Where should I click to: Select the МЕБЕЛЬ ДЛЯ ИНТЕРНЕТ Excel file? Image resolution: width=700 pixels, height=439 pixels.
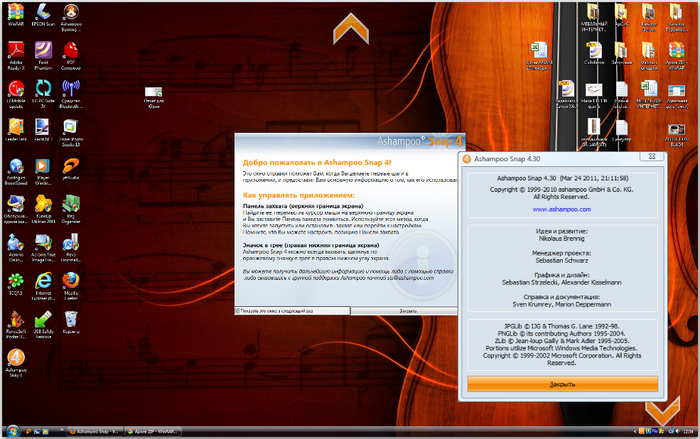point(649,94)
